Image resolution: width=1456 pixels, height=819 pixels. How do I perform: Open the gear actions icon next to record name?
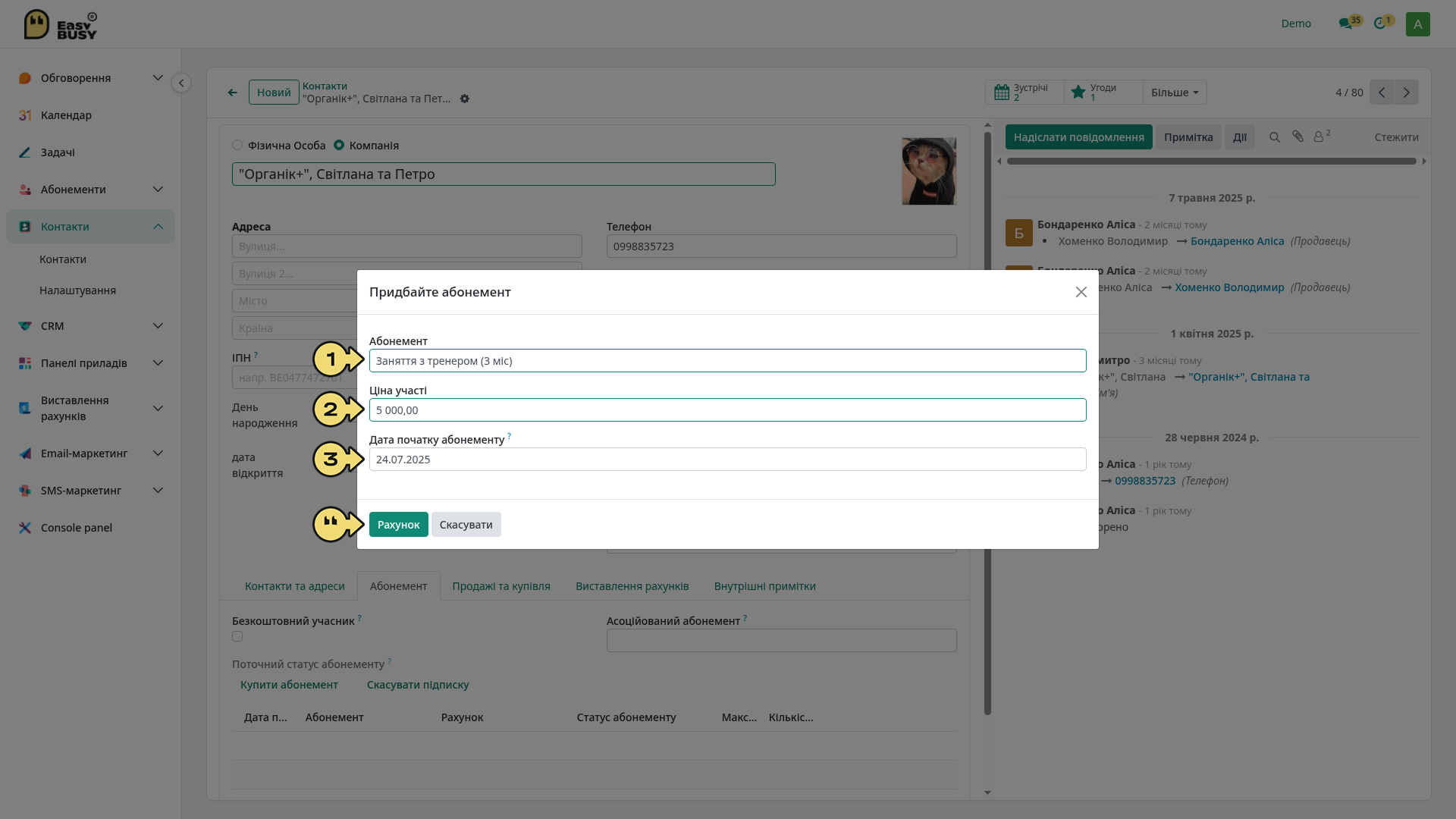[x=465, y=99]
